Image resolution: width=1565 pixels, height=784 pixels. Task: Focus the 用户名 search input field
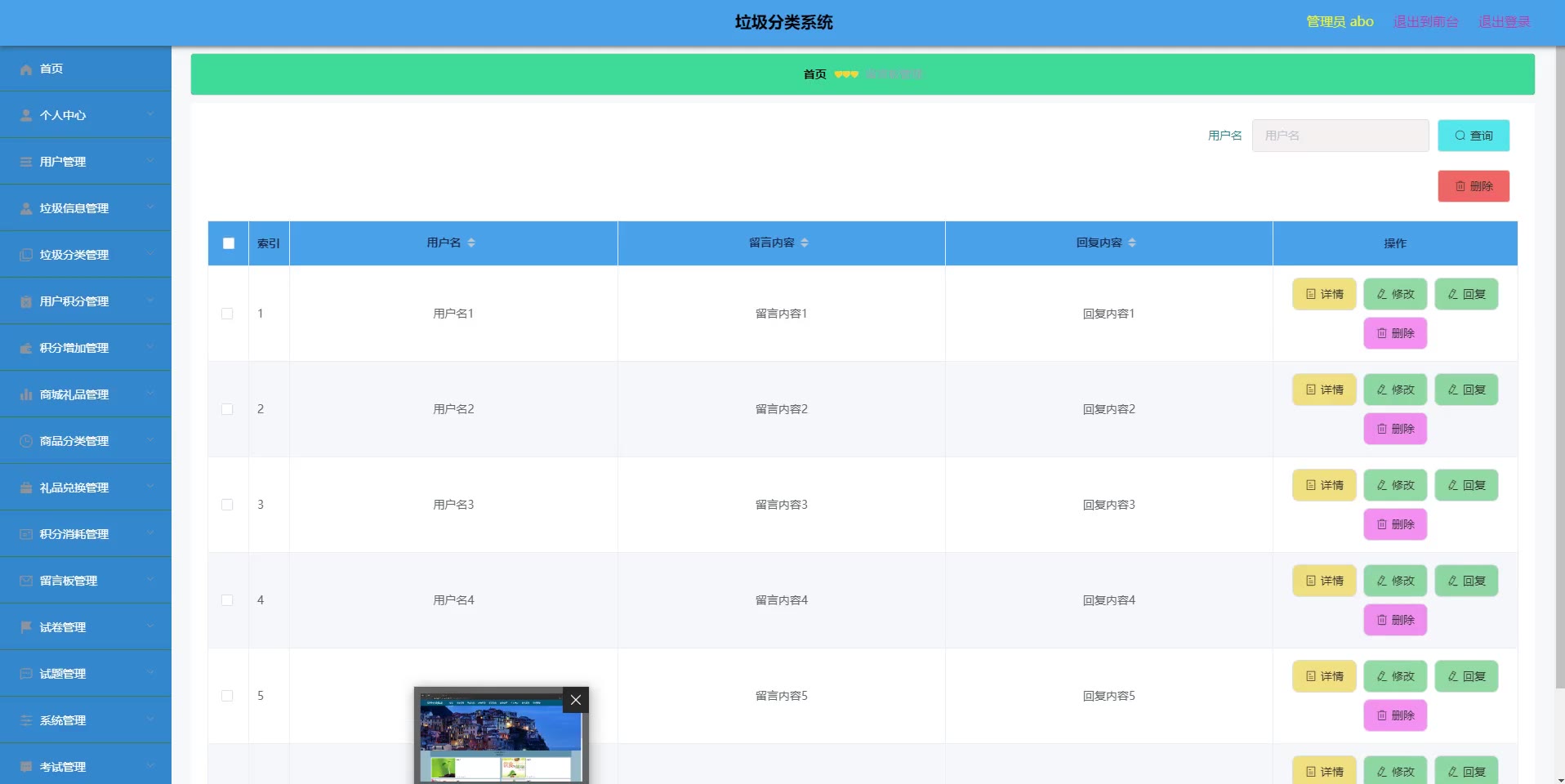(x=1340, y=136)
